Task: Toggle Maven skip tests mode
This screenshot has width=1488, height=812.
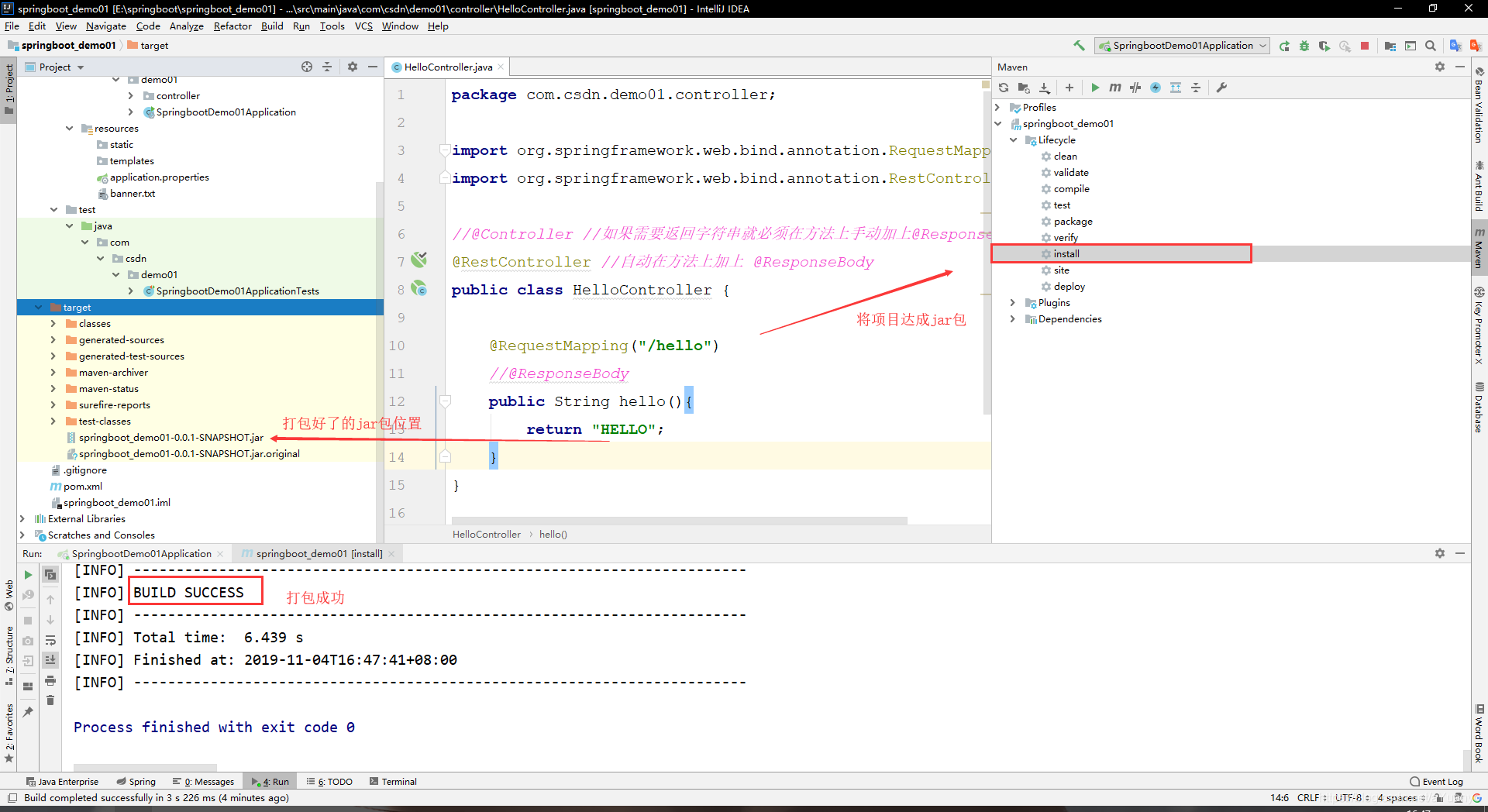Action: tap(1156, 88)
